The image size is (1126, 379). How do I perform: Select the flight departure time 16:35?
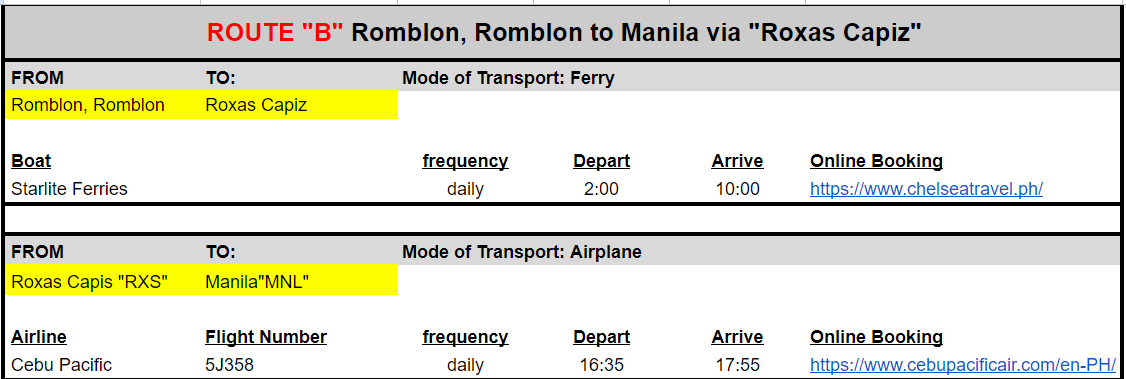601,365
